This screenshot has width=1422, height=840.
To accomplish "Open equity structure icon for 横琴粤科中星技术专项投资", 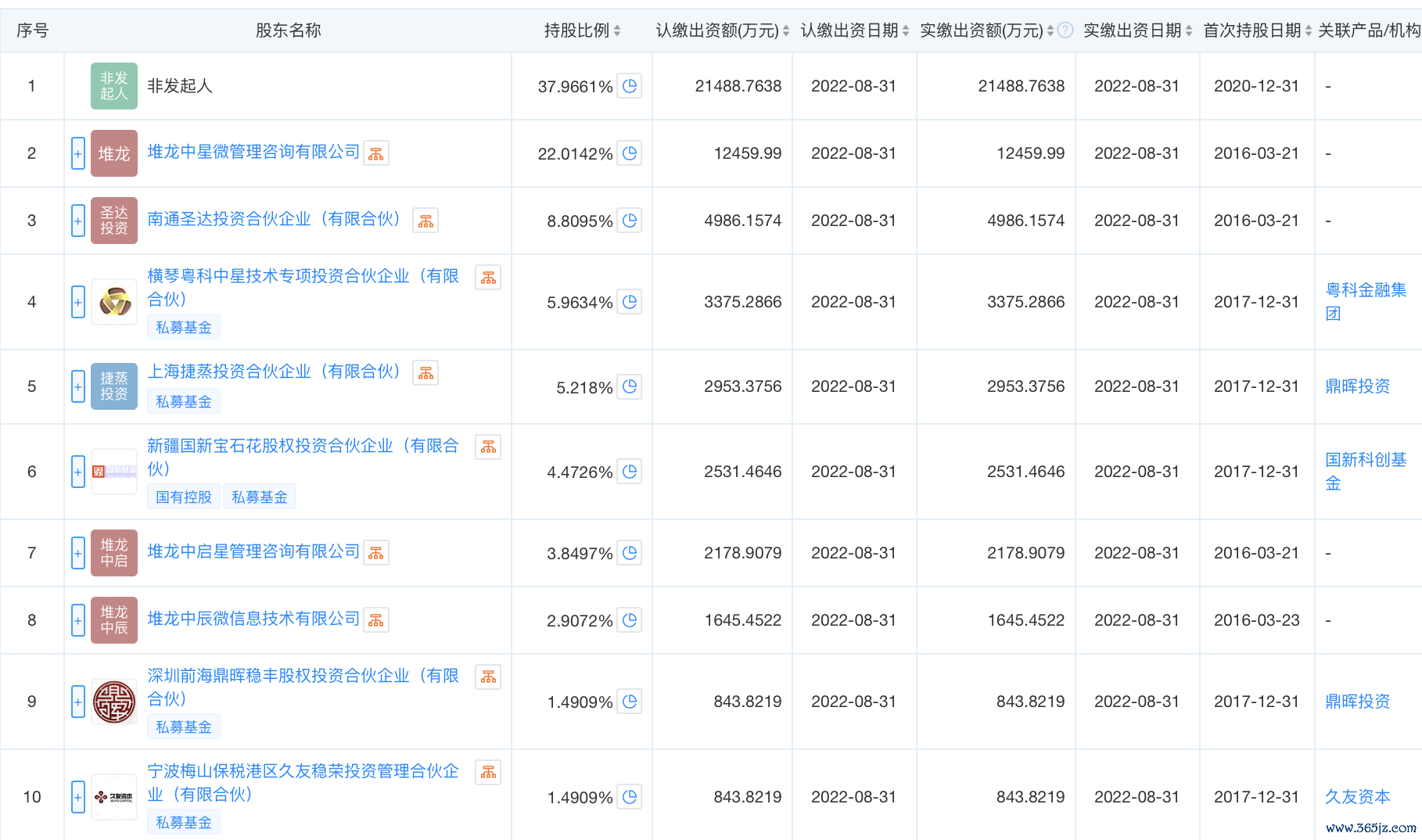I will point(488,278).
